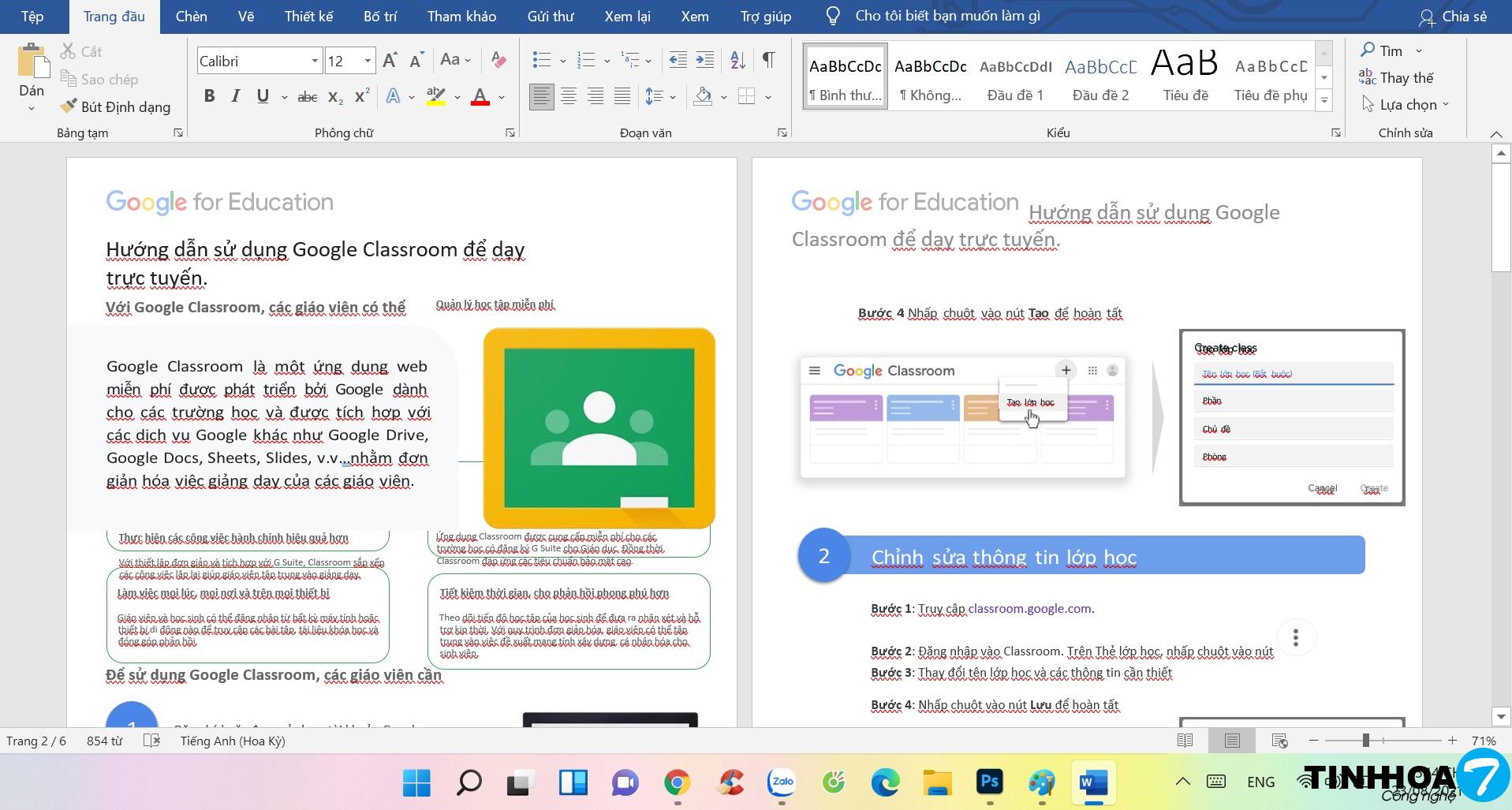Toggle Italic formatting
This screenshot has width=1512, height=810.
236,96
